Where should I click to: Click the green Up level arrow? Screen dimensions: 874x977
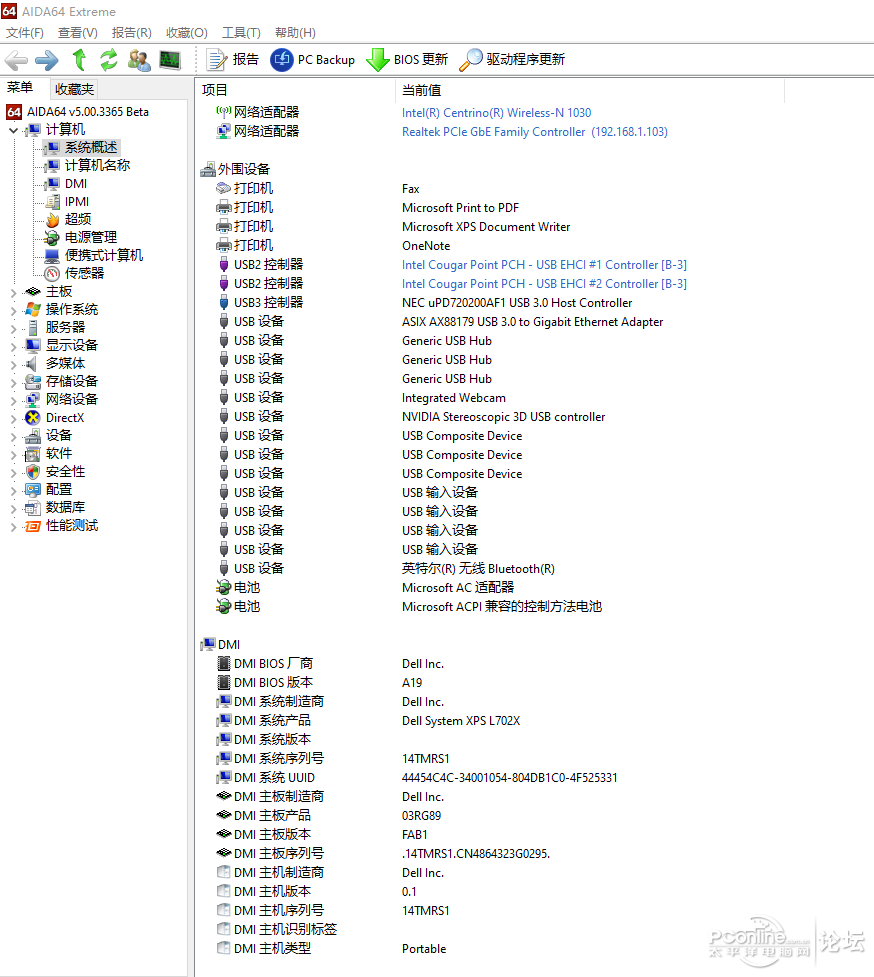[79, 60]
